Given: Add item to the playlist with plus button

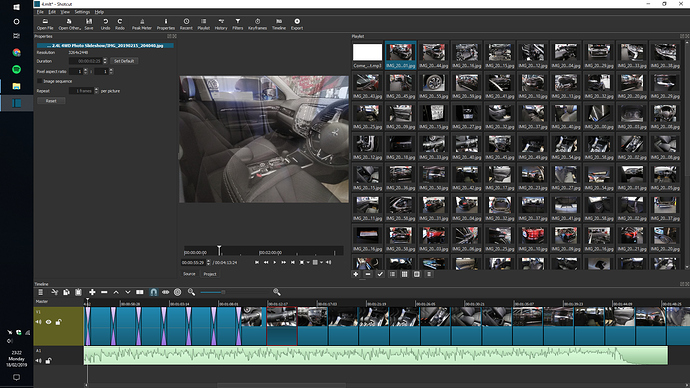Looking at the screenshot, I should coord(356,274).
